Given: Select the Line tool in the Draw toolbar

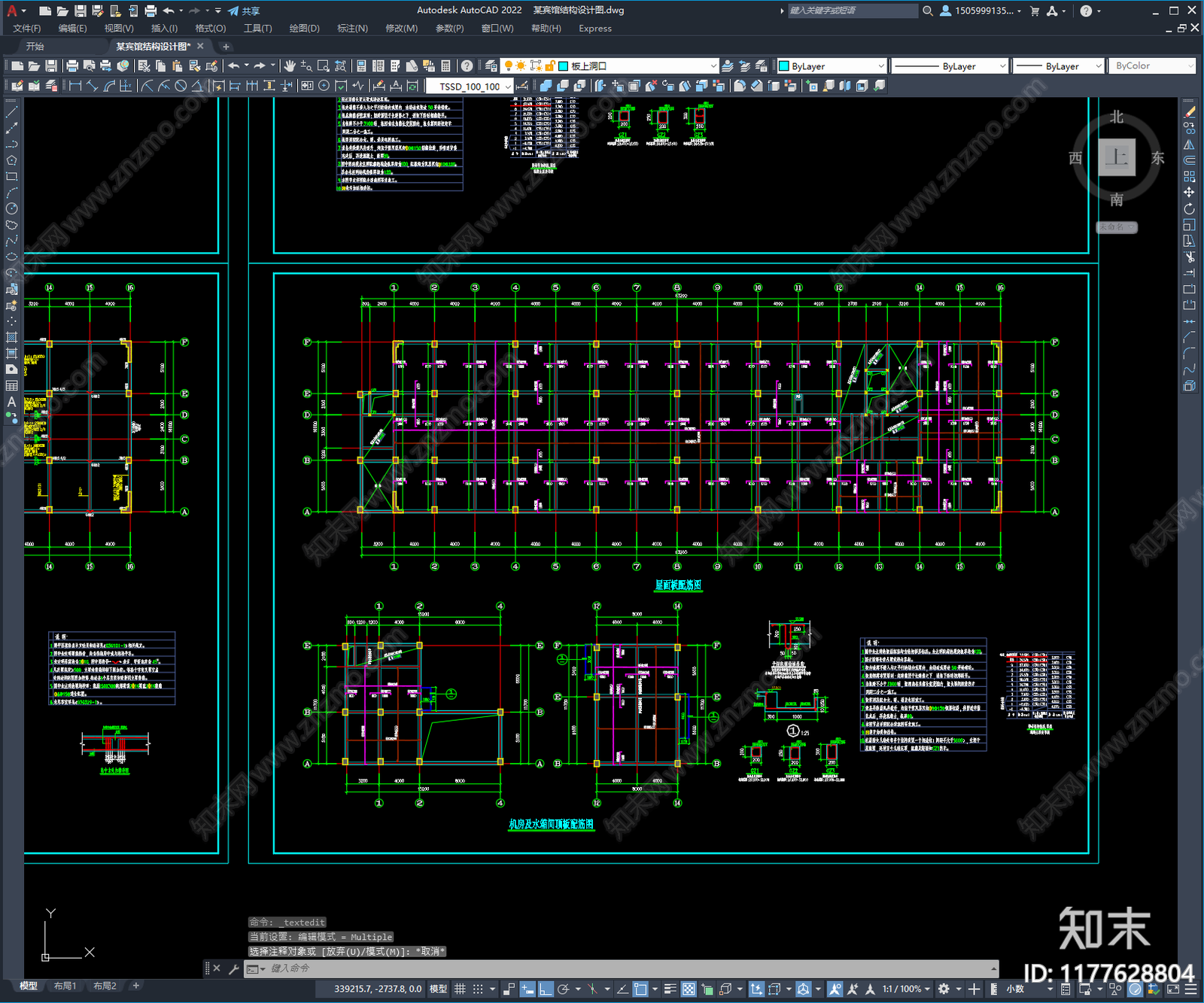Looking at the screenshot, I should (x=11, y=111).
